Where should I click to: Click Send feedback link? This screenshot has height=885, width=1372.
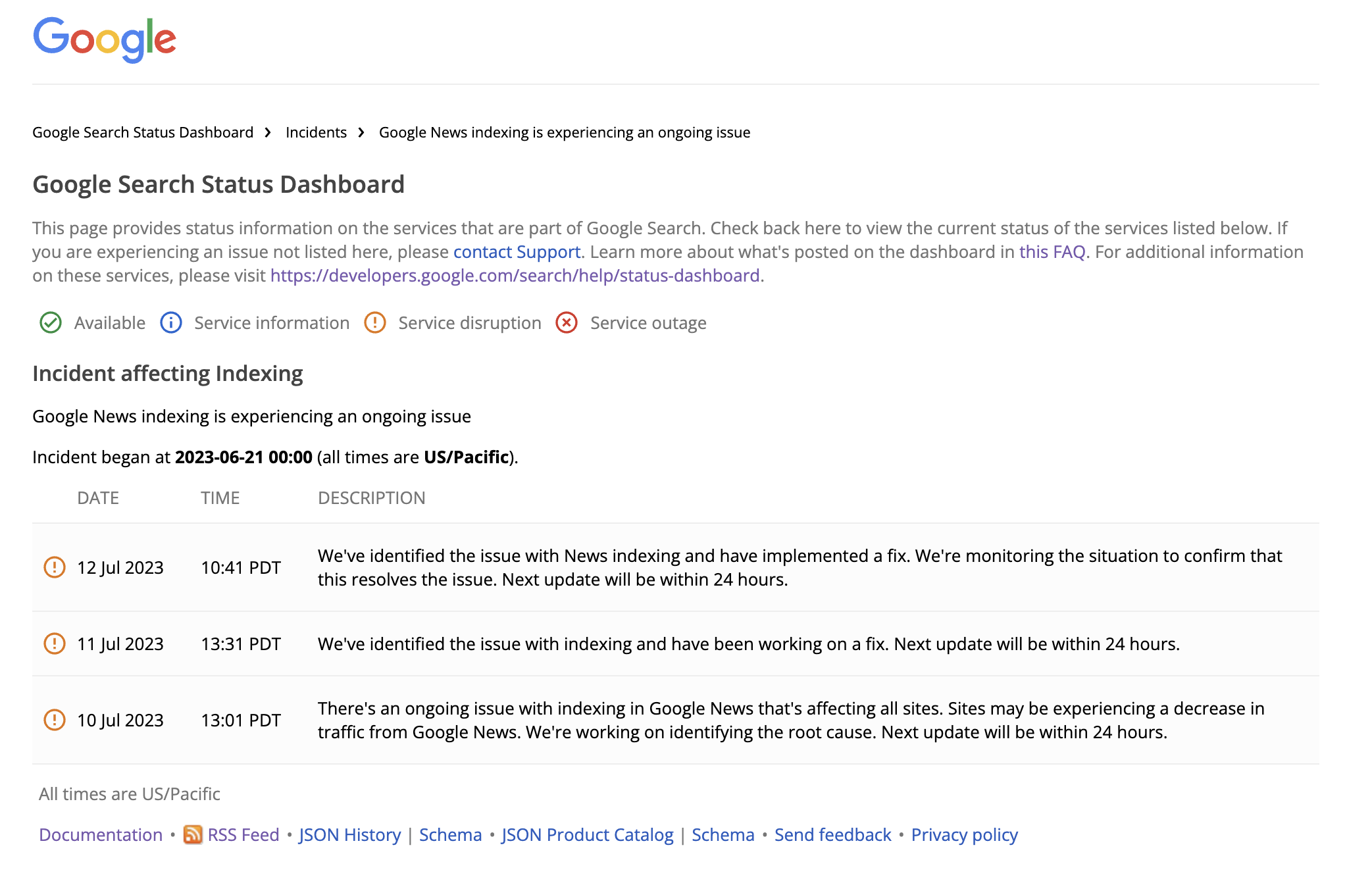833,835
